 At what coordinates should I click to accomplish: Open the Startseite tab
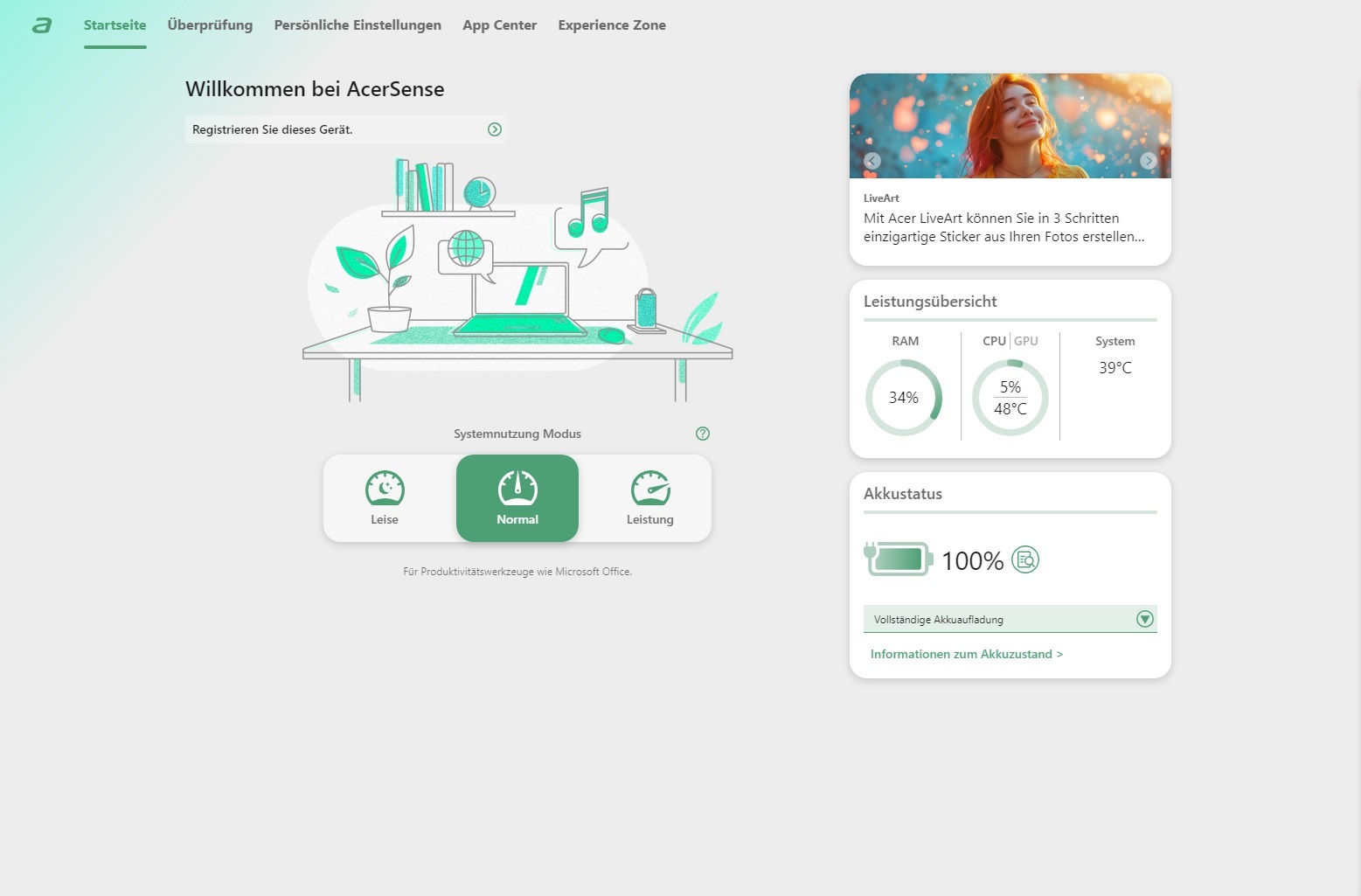pos(115,25)
